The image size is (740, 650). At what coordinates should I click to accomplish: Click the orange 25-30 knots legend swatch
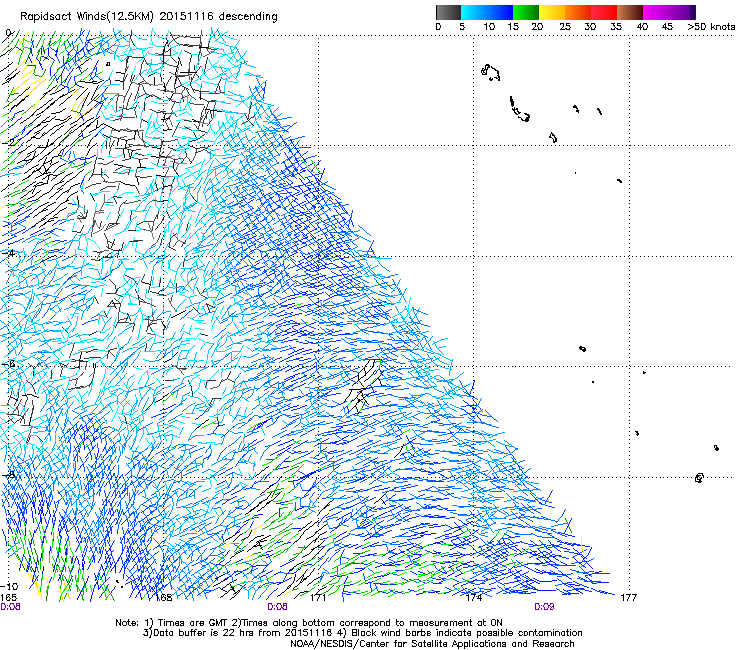(578, 12)
